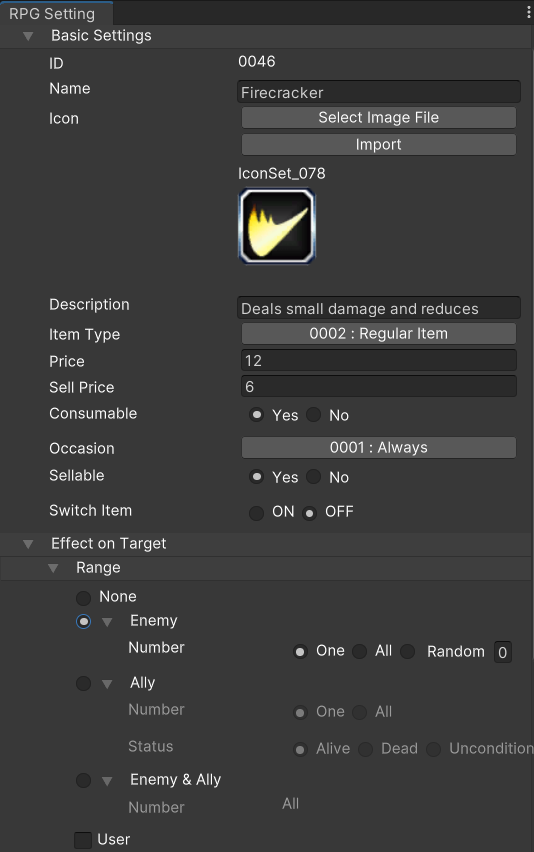The image size is (534, 852).
Task: Turn Switch Item ON
Action: [x=256, y=513]
